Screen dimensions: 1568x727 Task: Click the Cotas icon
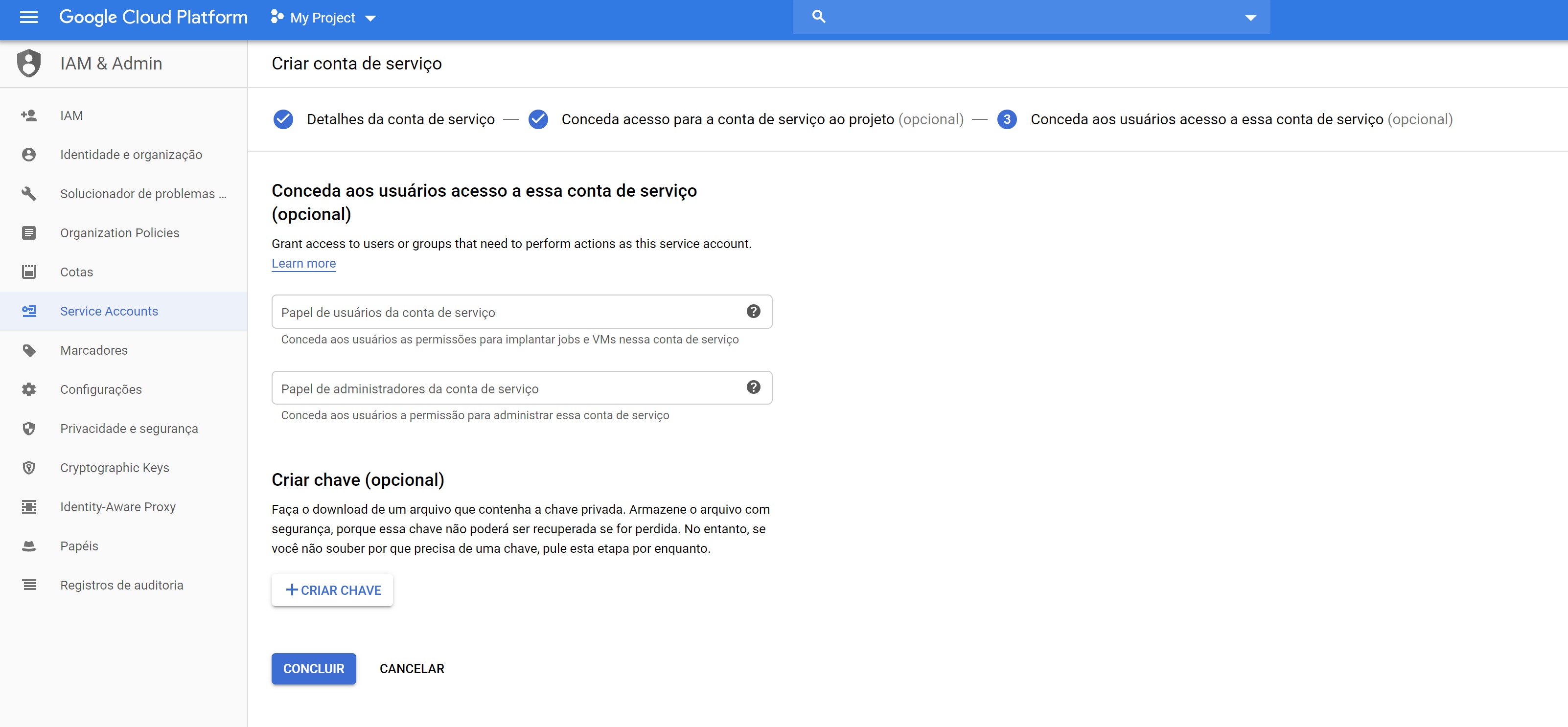tap(28, 272)
